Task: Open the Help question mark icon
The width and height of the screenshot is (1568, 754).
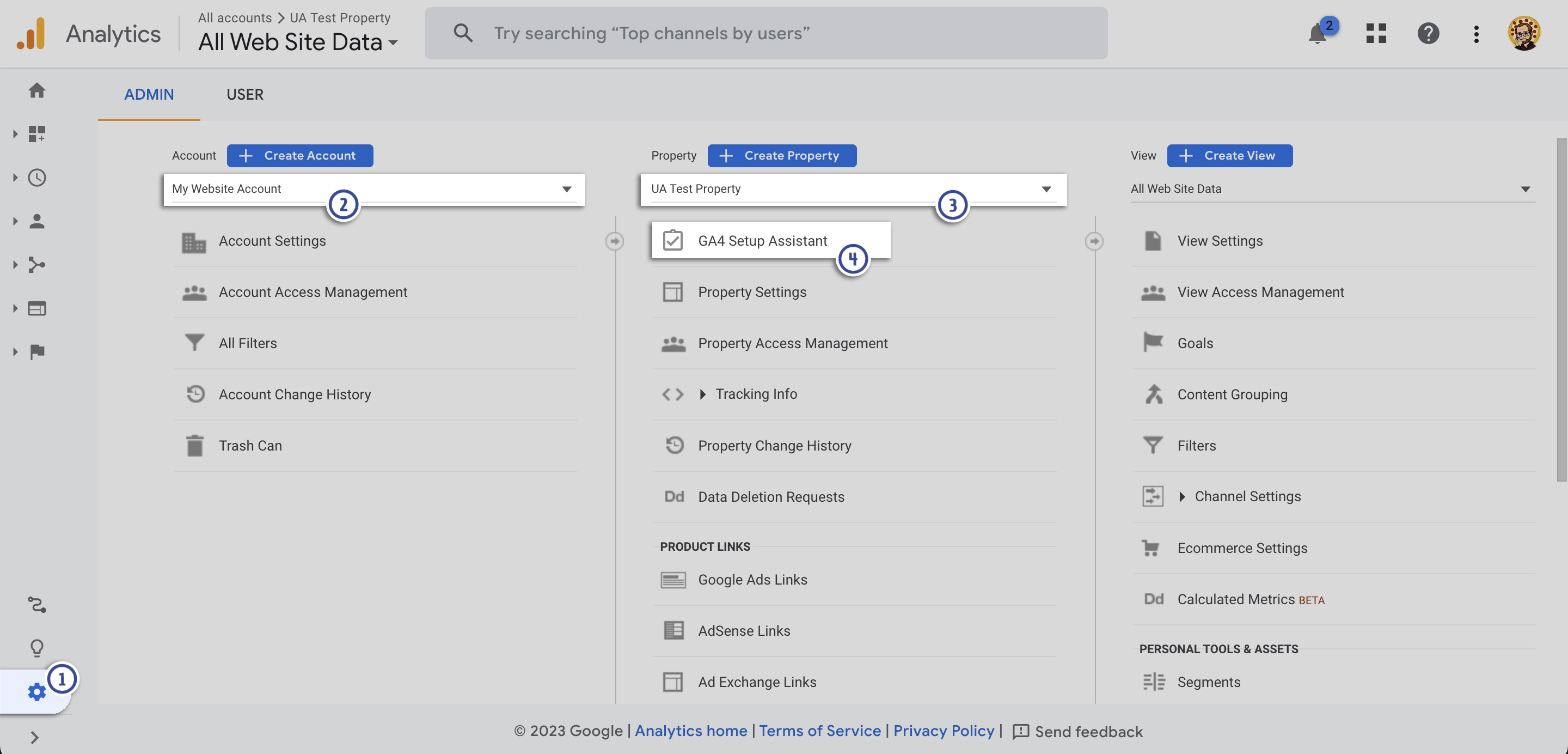Action: pyautogui.click(x=1428, y=33)
